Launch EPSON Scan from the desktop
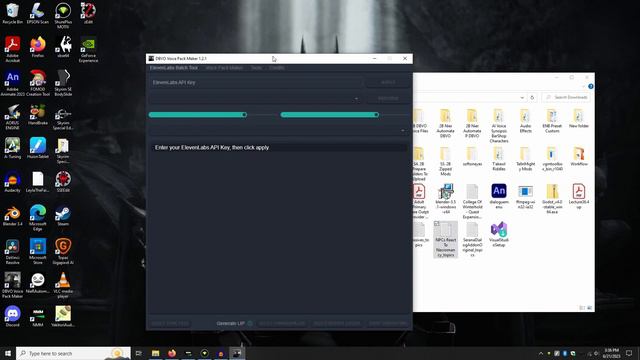The image size is (640, 360). coord(38,13)
